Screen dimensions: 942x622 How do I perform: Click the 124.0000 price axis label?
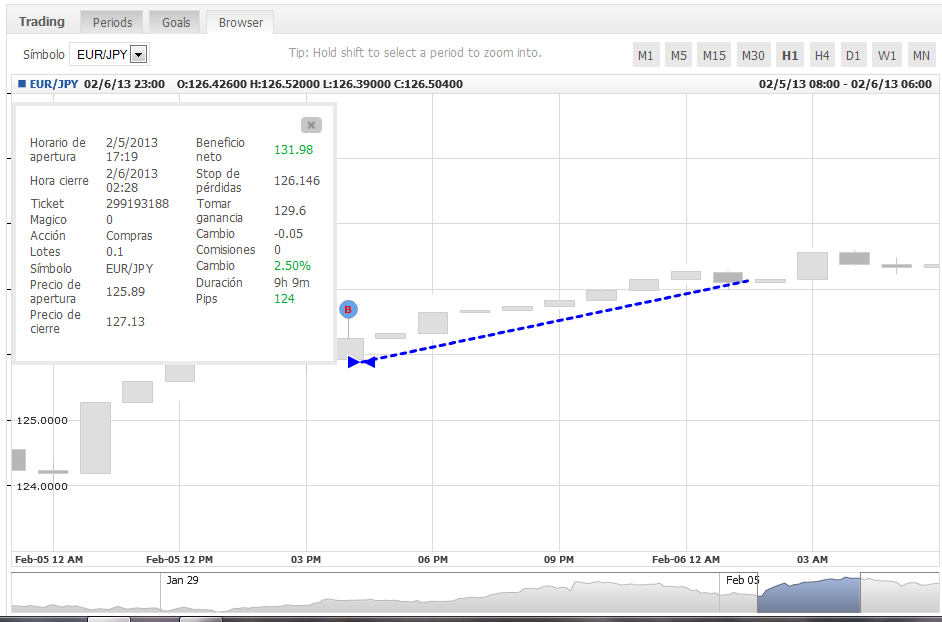click(x=41, y=486)
